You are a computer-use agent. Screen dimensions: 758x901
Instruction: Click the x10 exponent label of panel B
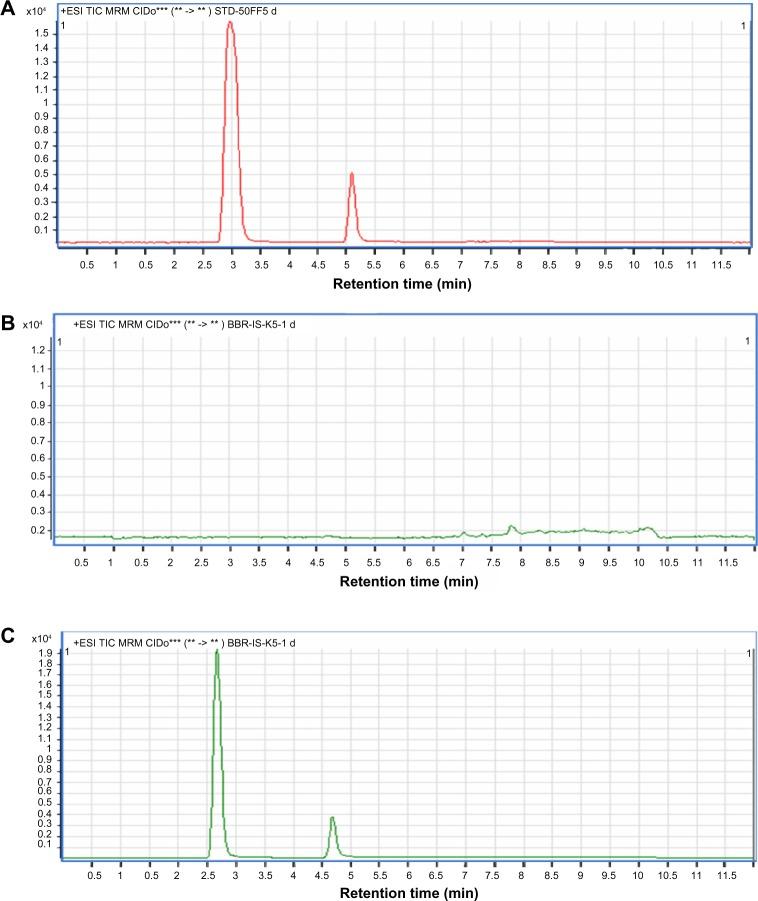(33, 325)
